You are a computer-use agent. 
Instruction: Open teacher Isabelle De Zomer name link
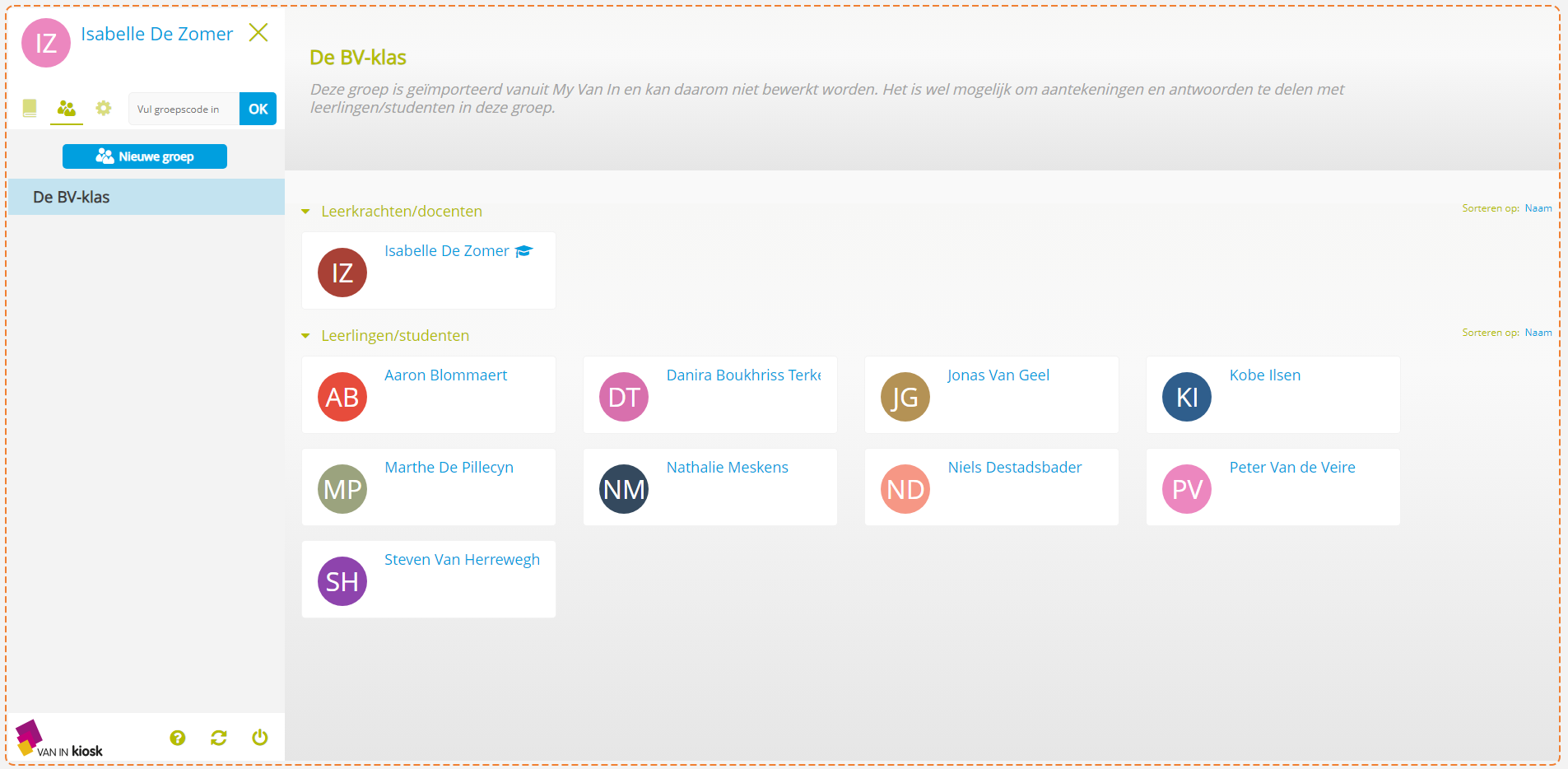[x=447, y=251]
